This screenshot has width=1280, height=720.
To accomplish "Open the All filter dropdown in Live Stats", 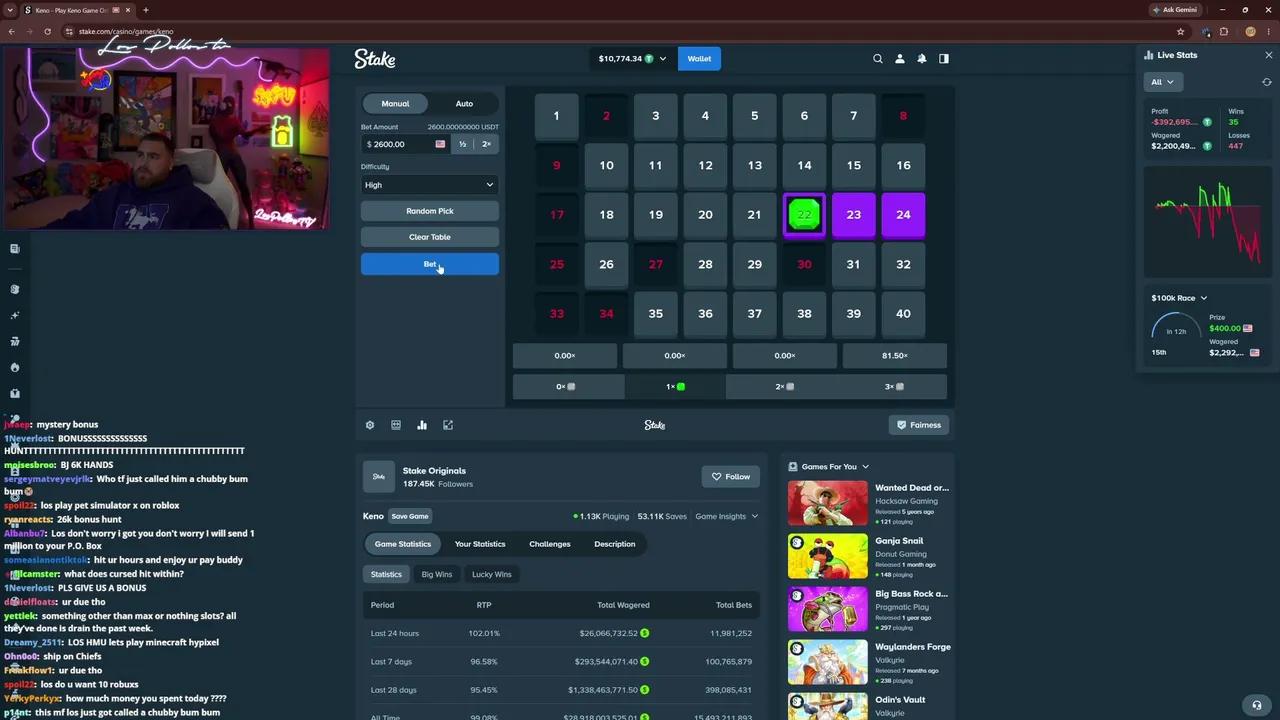I will click(1163, 82).
